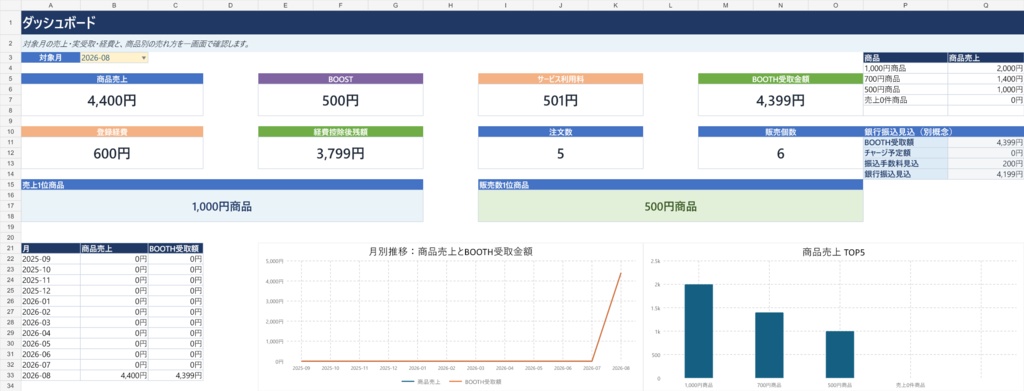Click the 600円 value under 登録経費
The height and width of the screenshot is (391, 1024).
click(112, 154)
